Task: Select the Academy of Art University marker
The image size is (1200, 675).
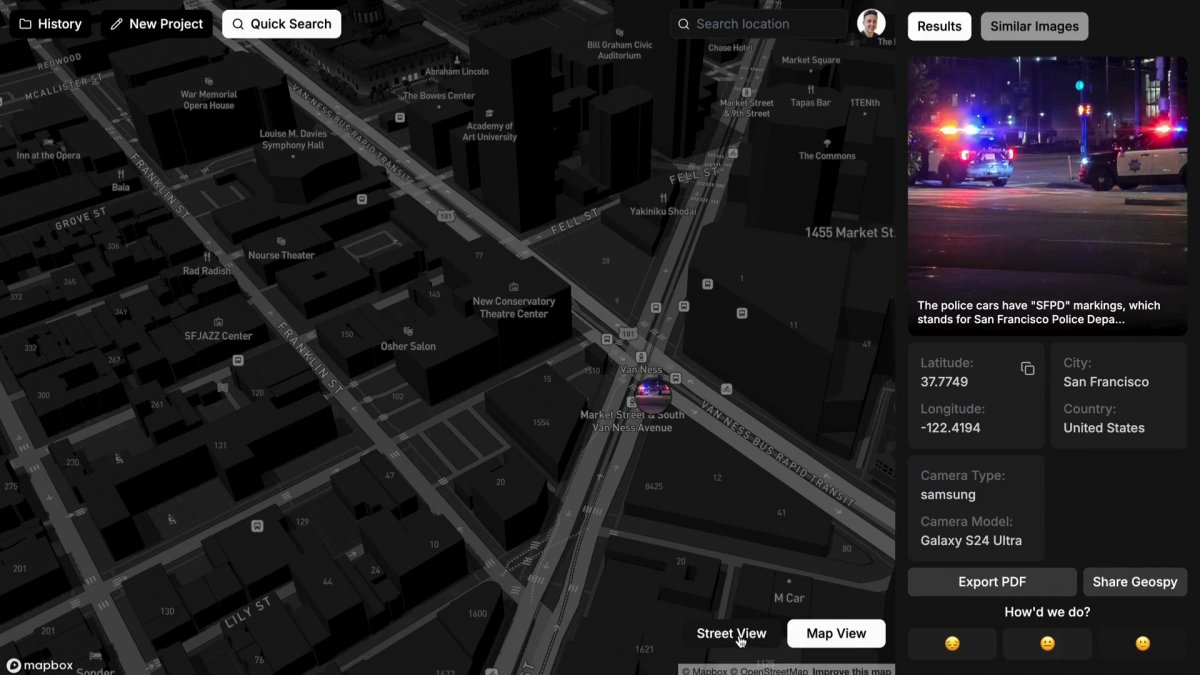Action: (x=489, y=125)
